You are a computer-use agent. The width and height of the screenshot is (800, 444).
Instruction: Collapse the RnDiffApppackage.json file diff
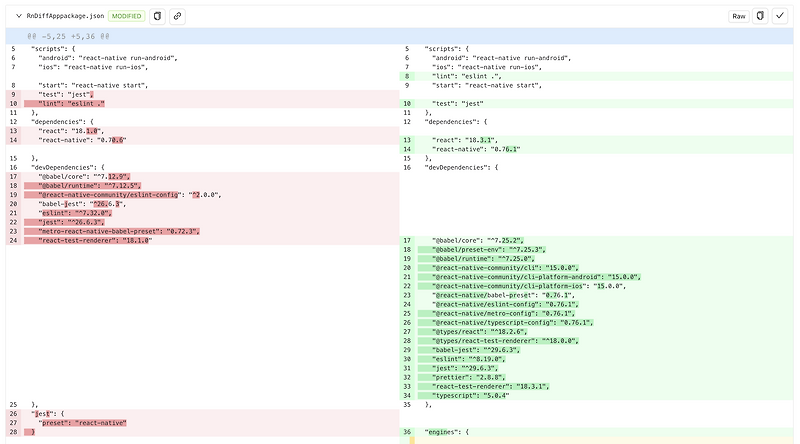click(x=18, y=16)
